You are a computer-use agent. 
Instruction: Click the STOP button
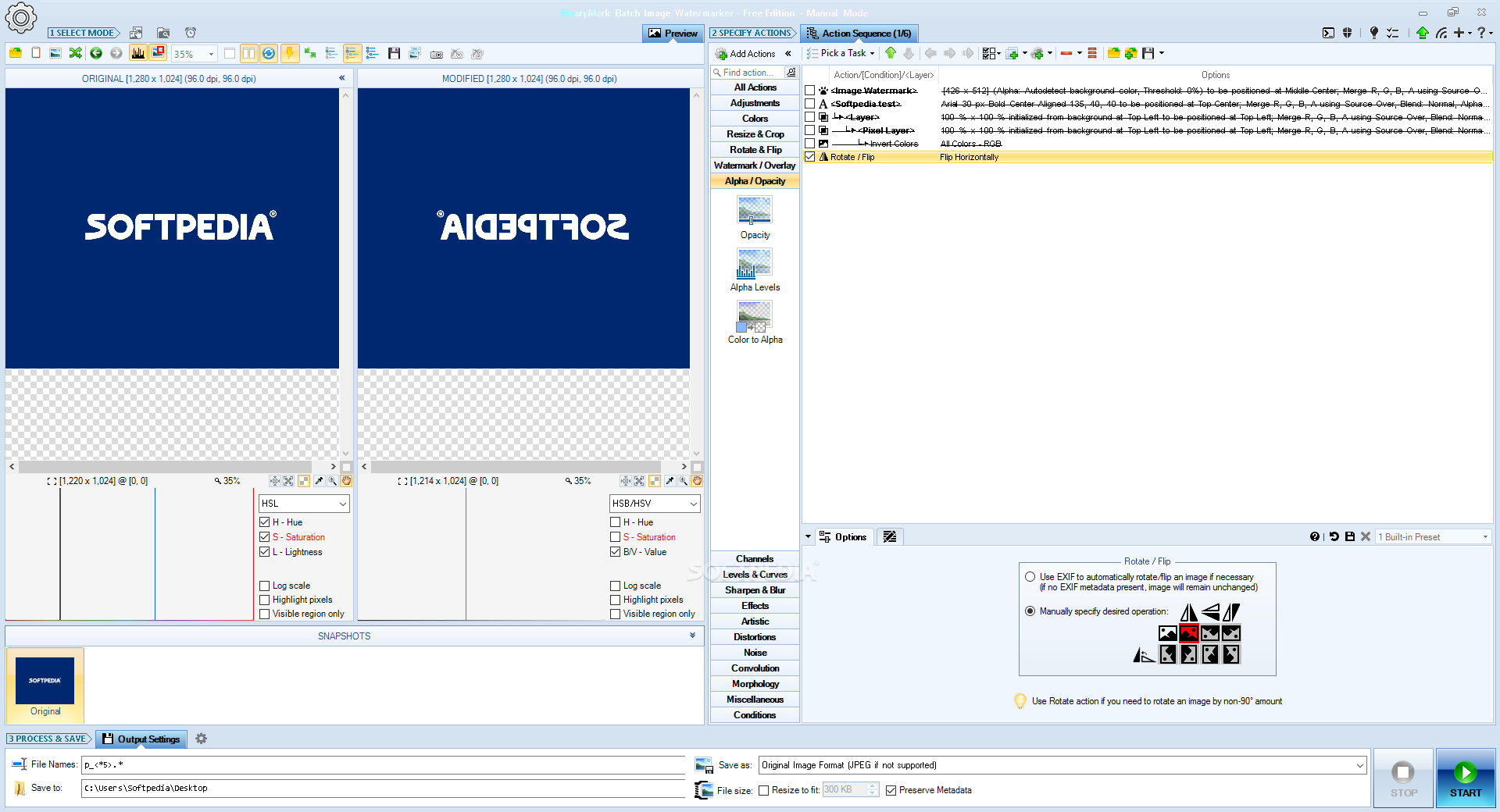[x=1403, y=778]
